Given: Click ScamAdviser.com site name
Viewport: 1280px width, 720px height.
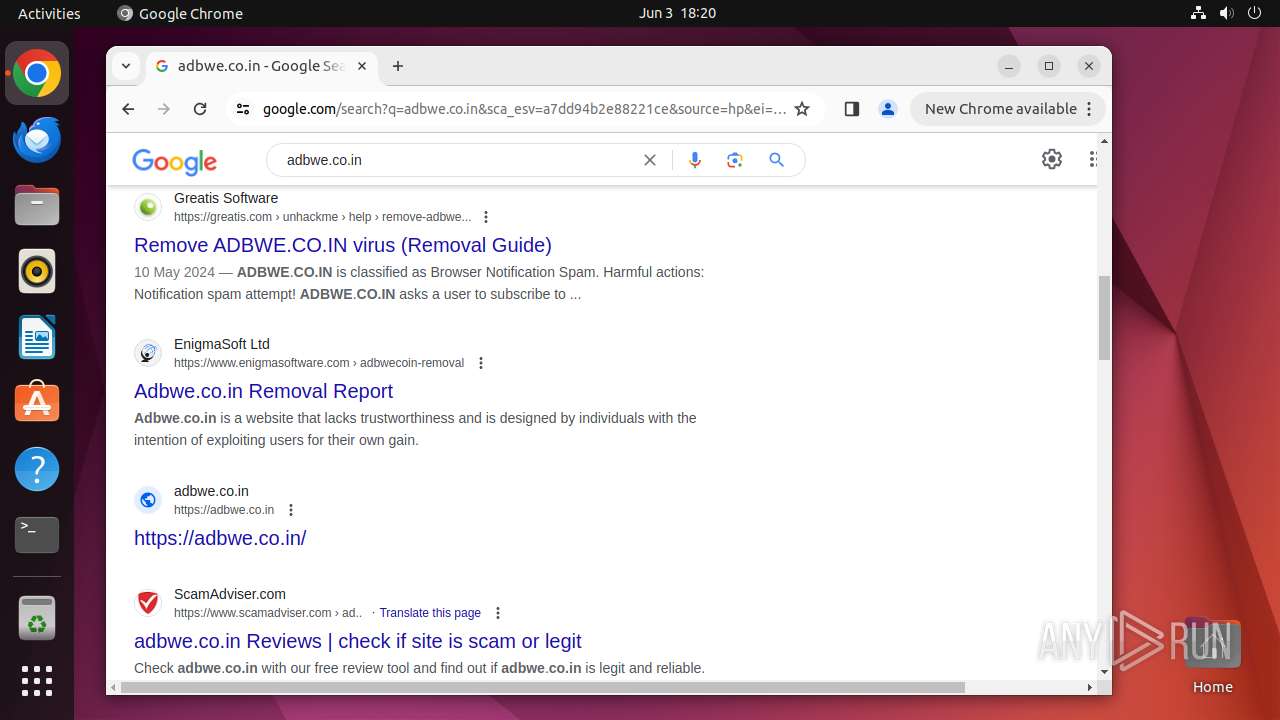Looking at the screenshot, I should [230, 594].
